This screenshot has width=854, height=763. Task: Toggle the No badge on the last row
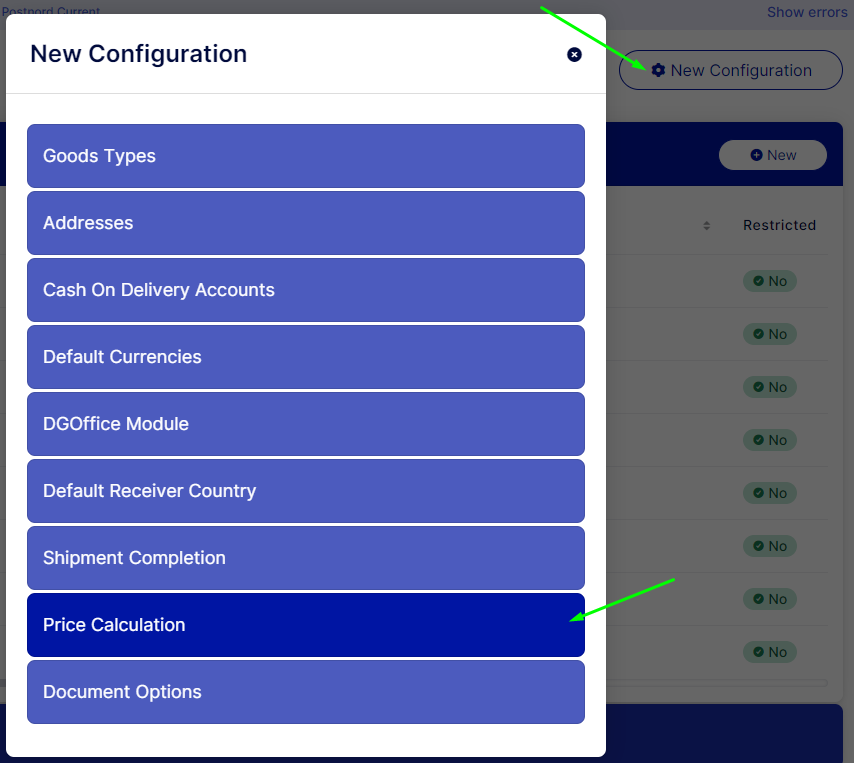pyautogui.click(x=770, y=651)
